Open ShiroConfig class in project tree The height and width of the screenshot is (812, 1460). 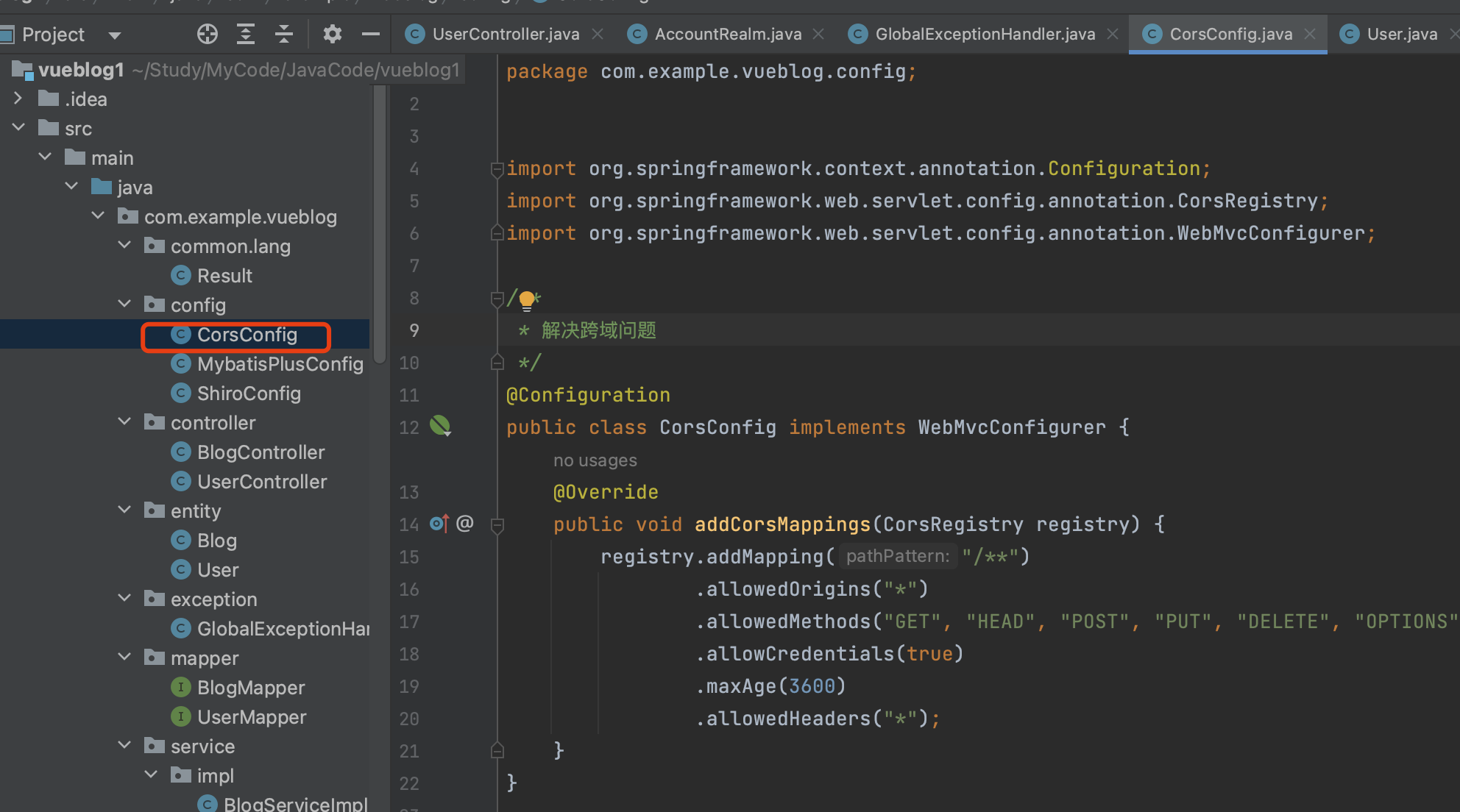tap(249, 393)
